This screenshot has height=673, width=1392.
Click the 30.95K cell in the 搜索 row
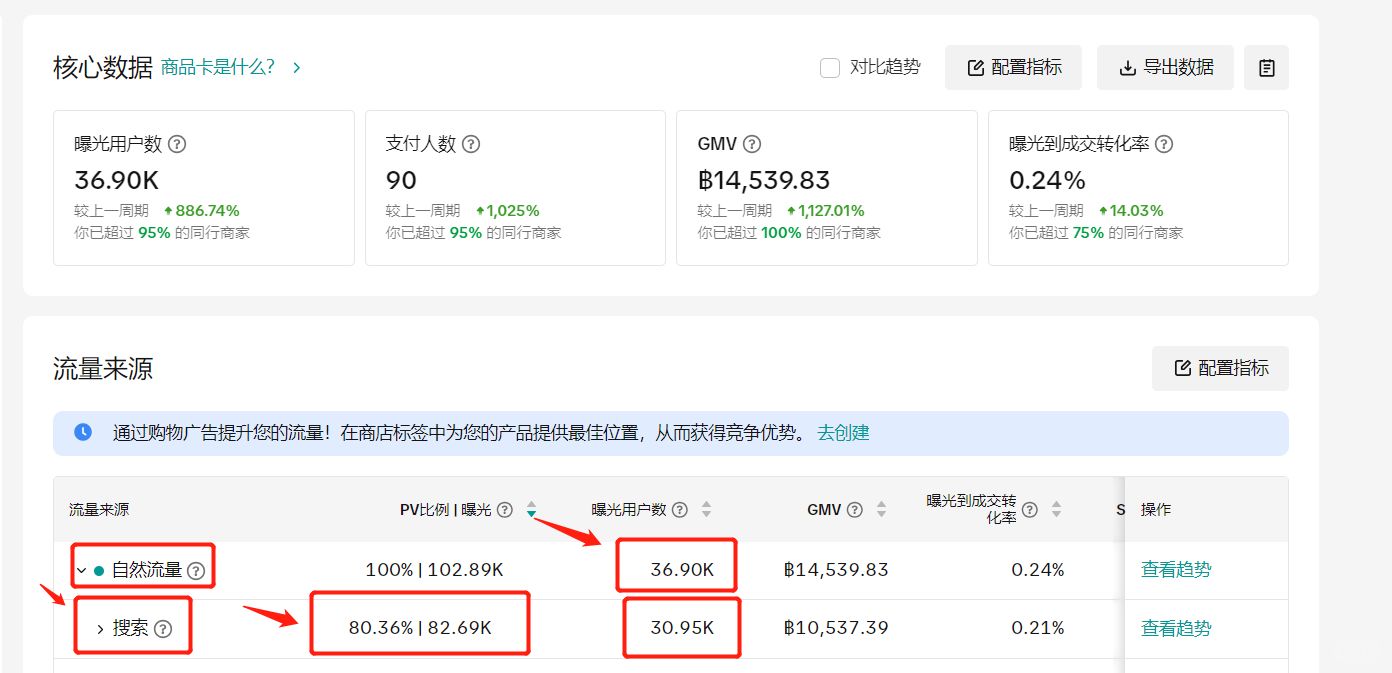[x=682, y=628]
